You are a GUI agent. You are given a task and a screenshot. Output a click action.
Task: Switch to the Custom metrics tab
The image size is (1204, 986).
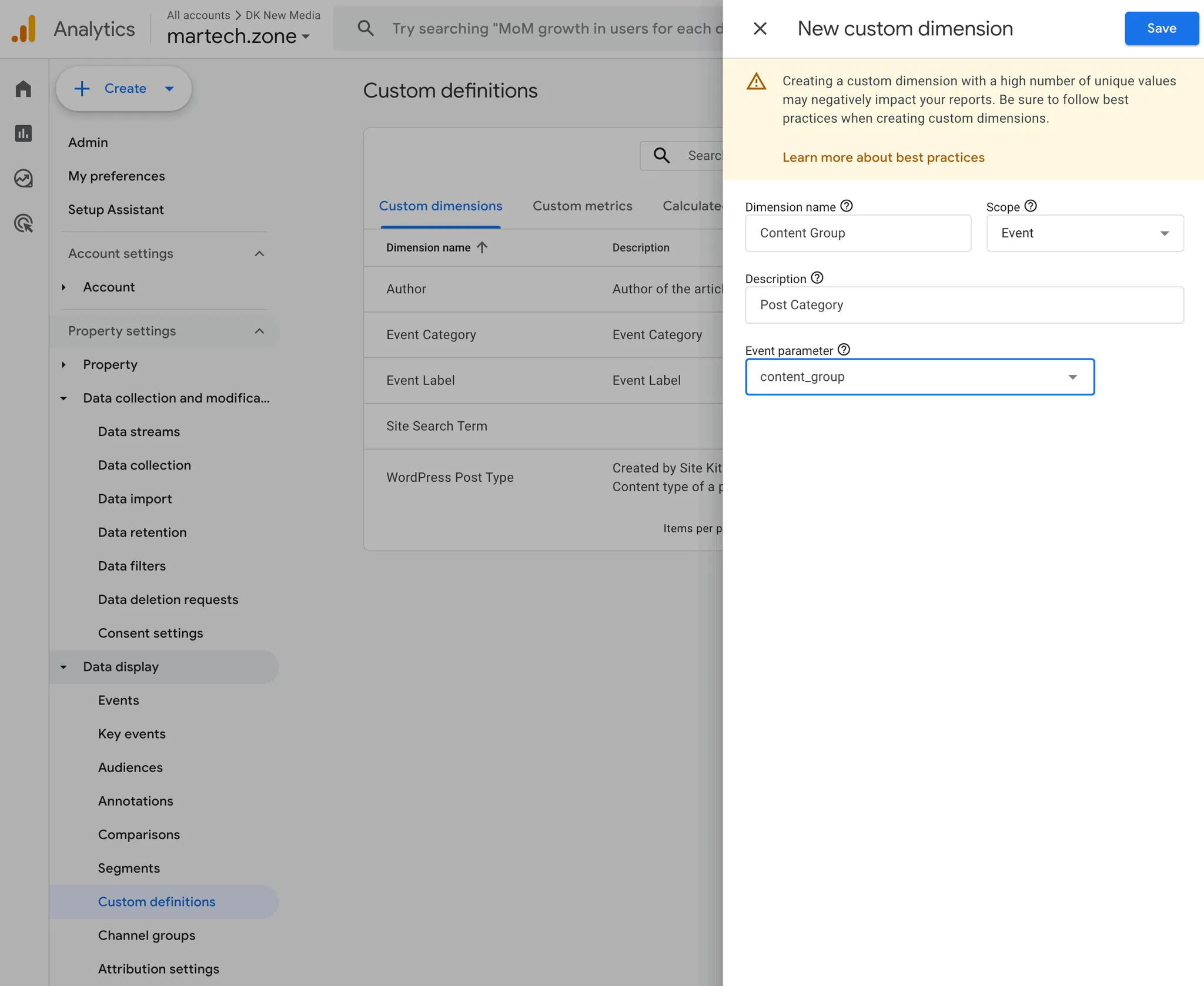(x=582, y=206)
